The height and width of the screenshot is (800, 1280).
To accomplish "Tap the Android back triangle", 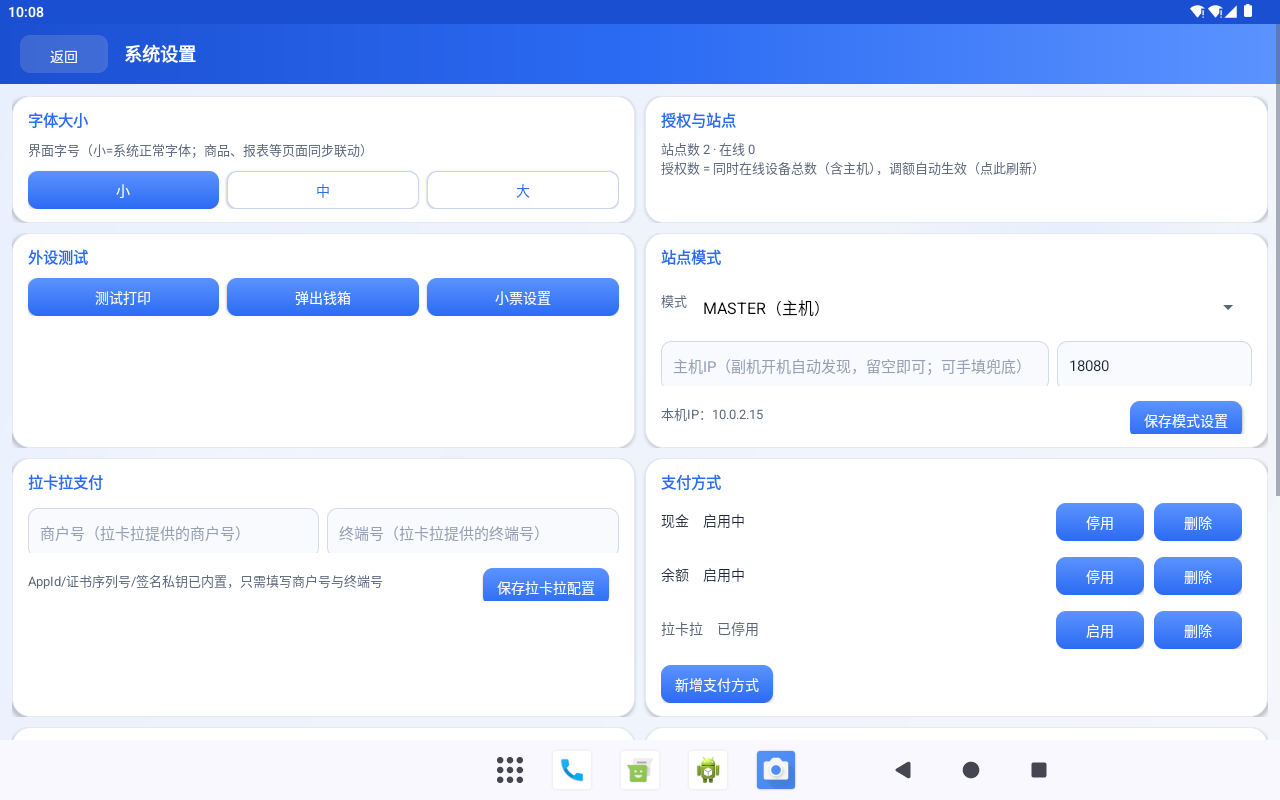I will point(903,770).
